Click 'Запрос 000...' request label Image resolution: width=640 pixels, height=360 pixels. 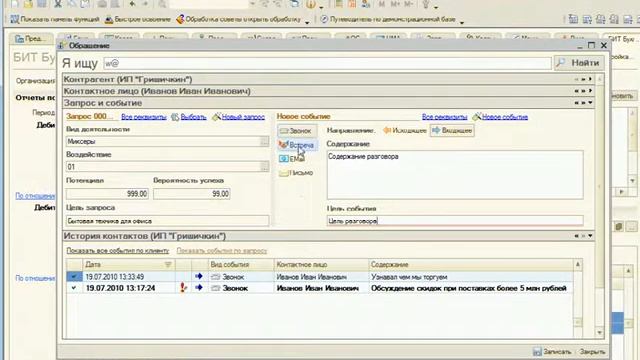tap(89, 116)
